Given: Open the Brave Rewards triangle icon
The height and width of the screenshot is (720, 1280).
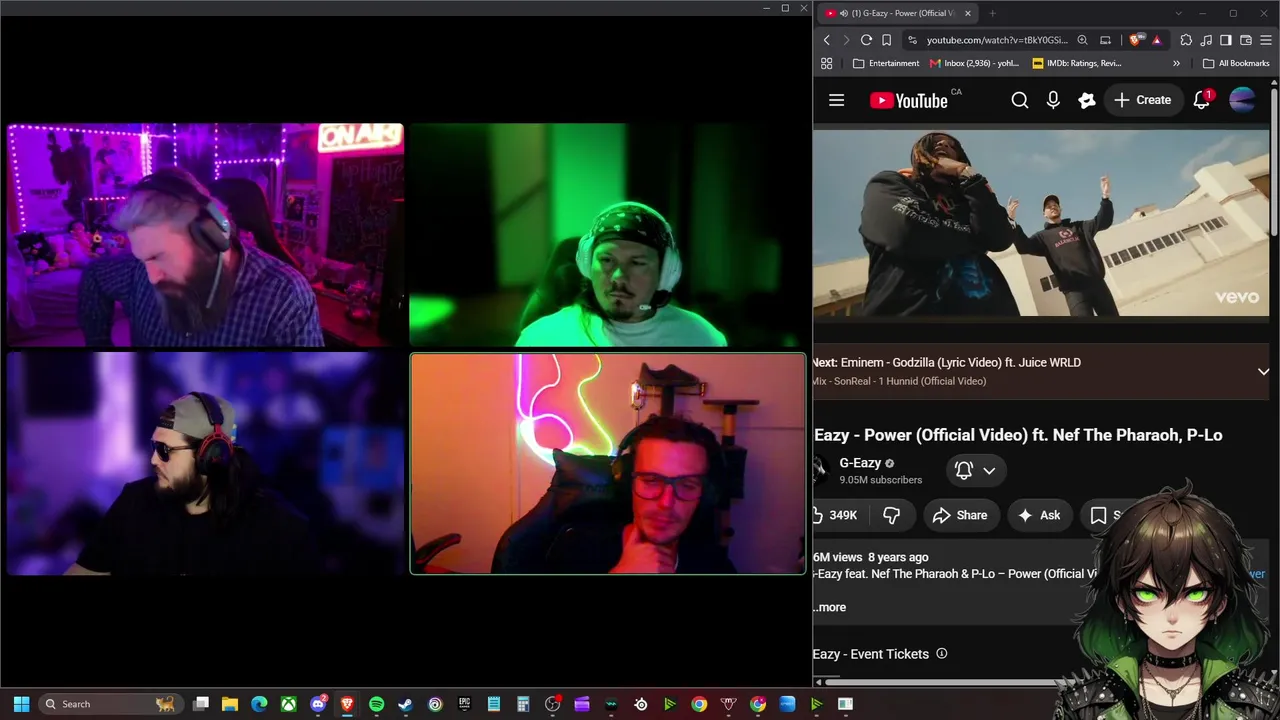Looking at the screenshot, I should (1157, 40).
